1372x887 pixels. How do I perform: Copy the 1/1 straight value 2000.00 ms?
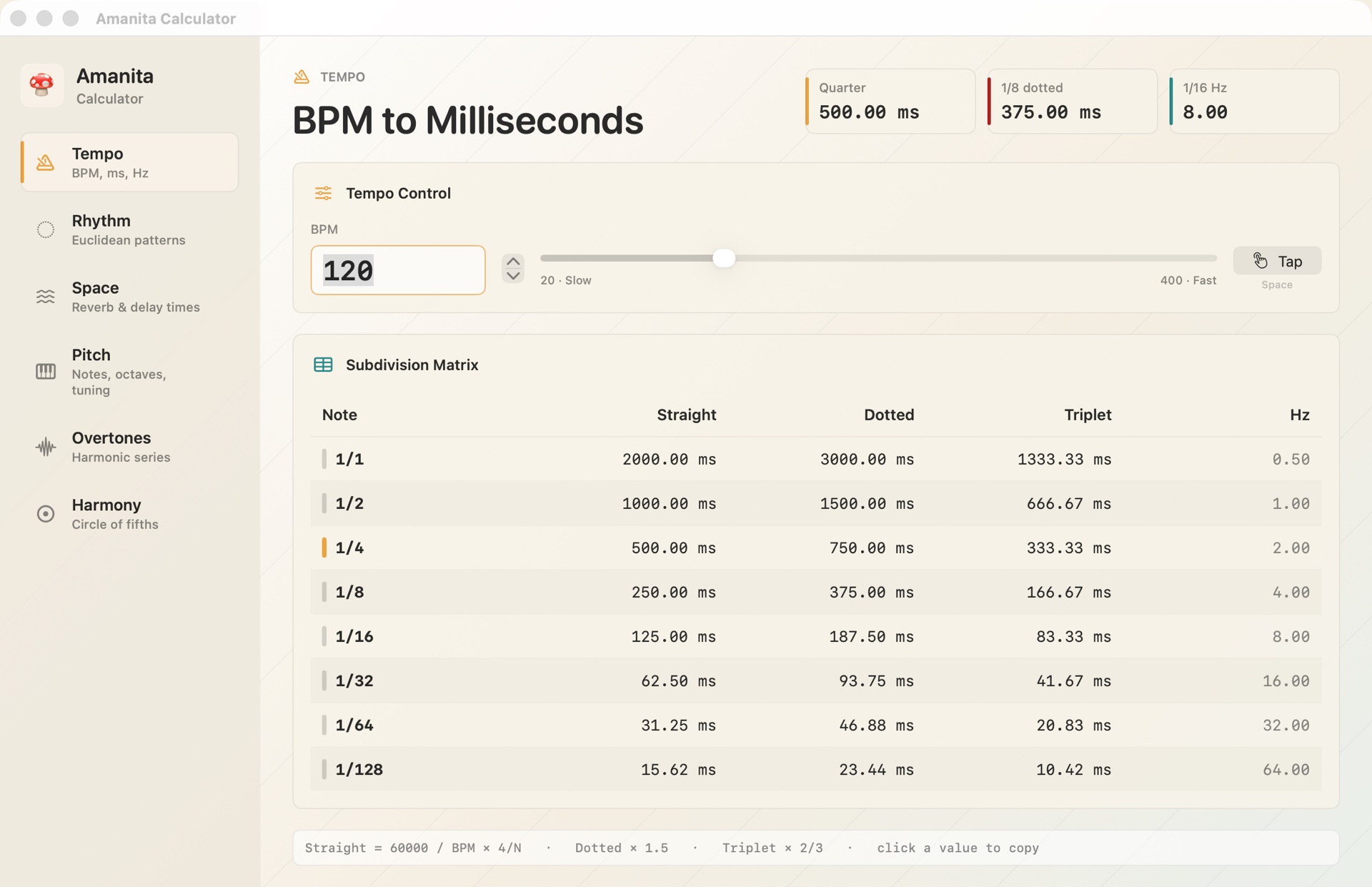669,460
